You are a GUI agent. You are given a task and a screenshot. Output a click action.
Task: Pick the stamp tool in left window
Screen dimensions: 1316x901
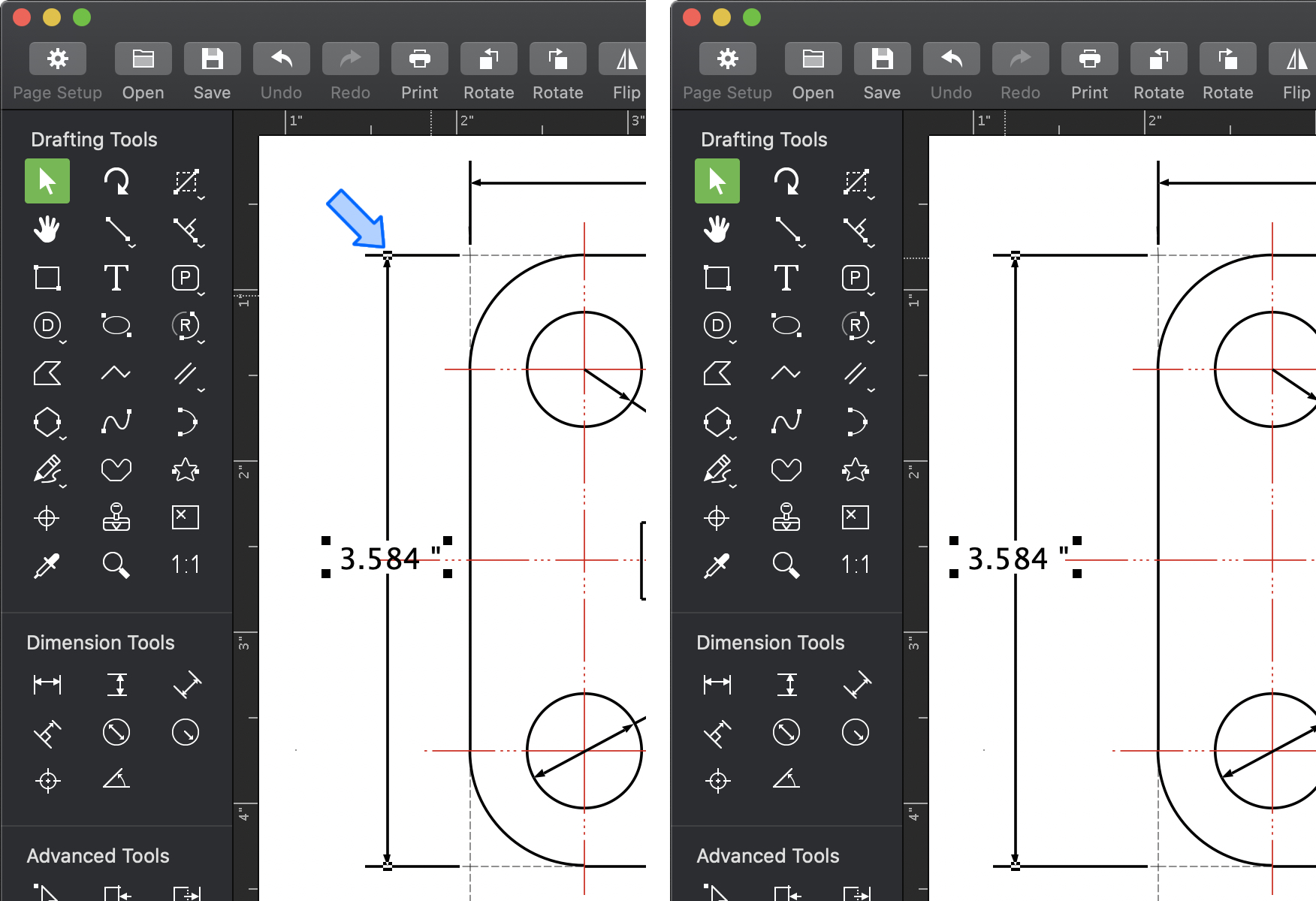pos(116,517)
